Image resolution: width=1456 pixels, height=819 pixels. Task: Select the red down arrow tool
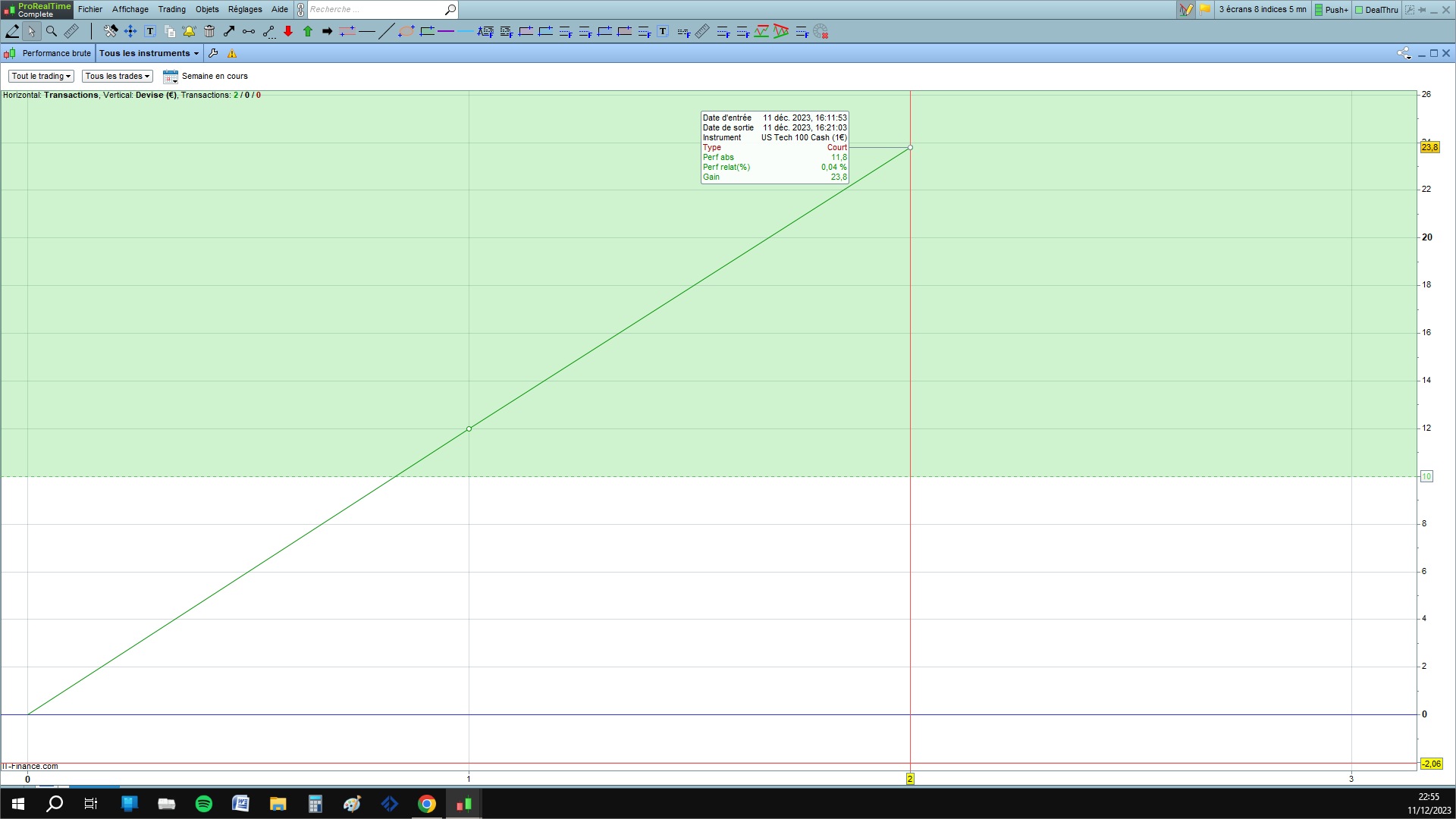[288, 31]
